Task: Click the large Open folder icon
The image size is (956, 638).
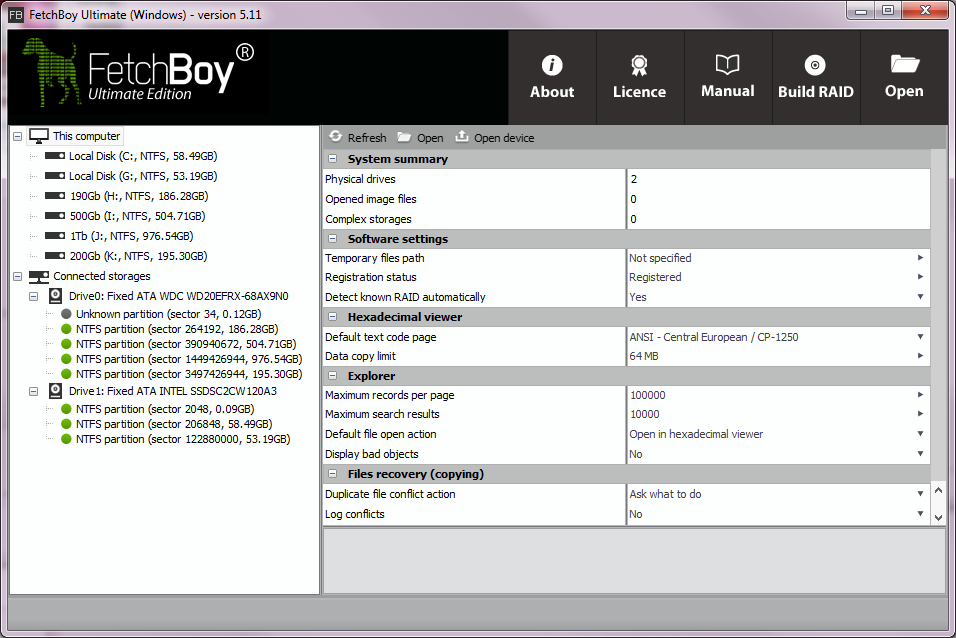Action: pyautogui.click(x=904, y=66)
